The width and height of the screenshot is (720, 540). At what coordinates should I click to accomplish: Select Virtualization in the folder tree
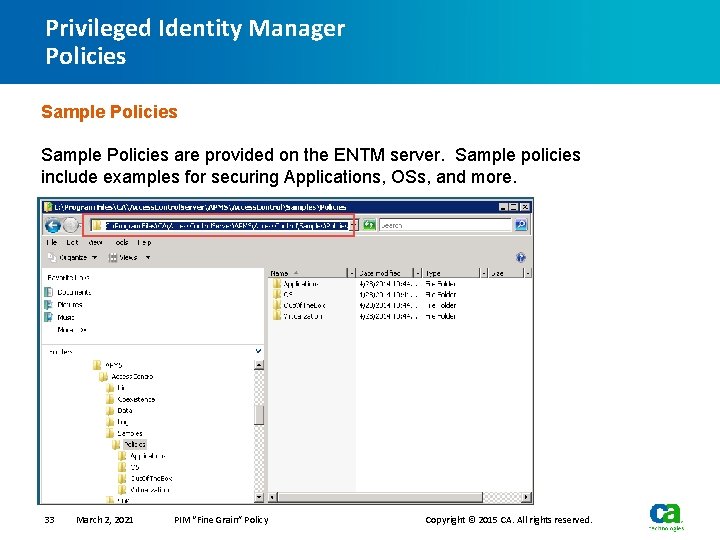(x=150, y=489)
